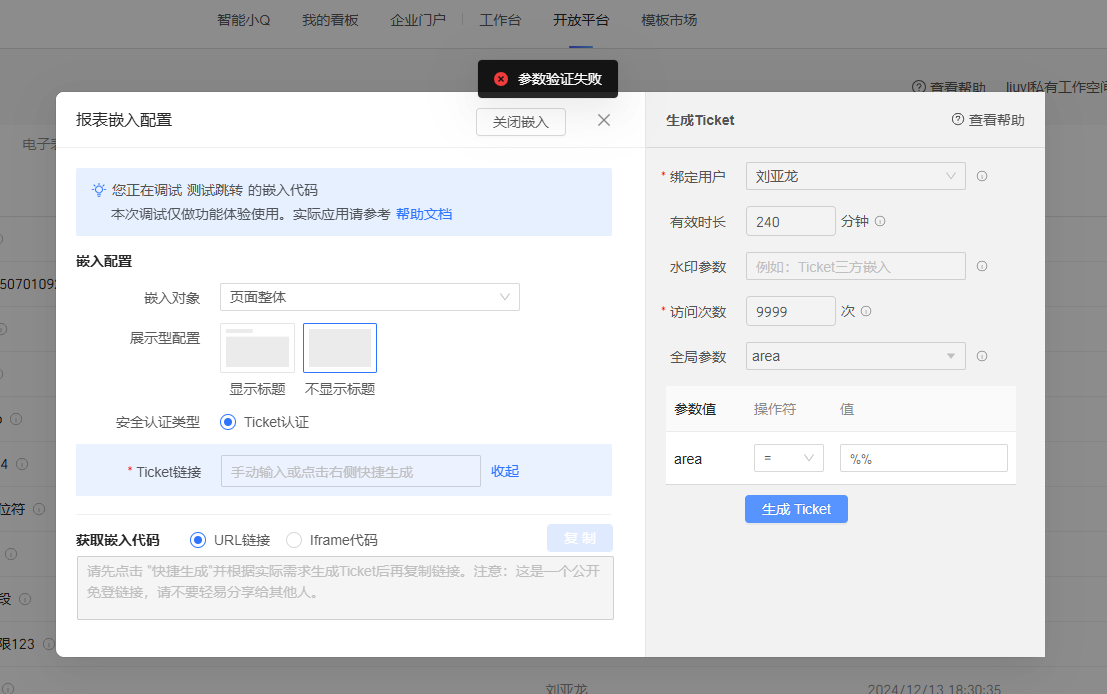Switch to 工作台 in top navigation
Screen dimensions: 1107x694
click(x=500, y=20)
